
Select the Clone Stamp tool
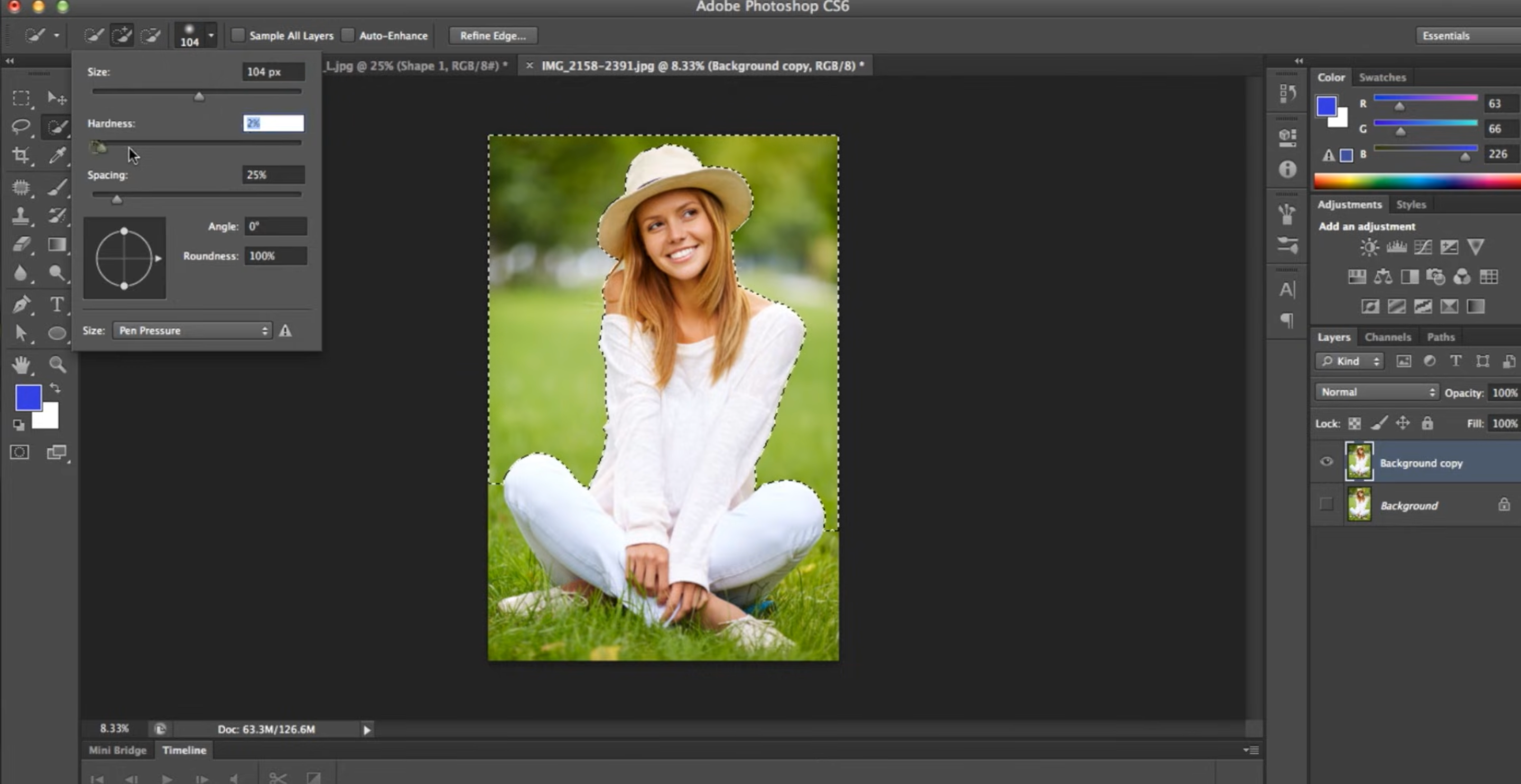[x=21, y=216]
